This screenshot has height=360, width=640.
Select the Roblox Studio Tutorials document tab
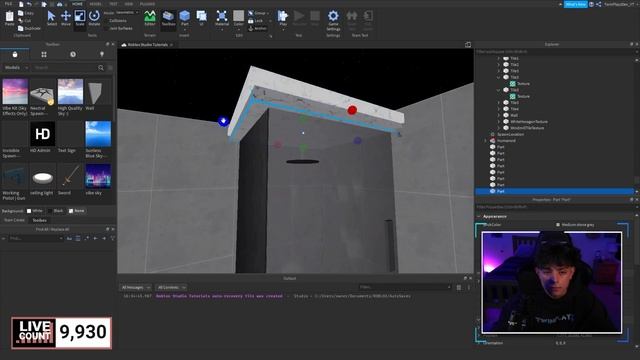point(147,45)
